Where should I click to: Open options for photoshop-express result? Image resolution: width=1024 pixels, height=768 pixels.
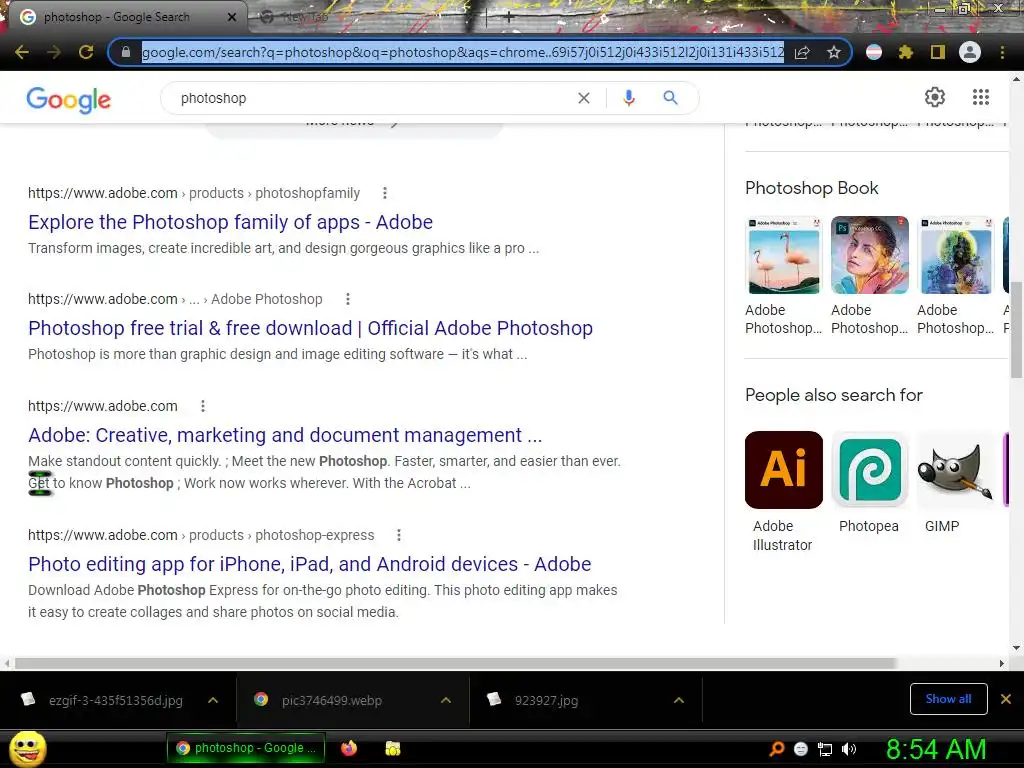click(x=399, y=536)
